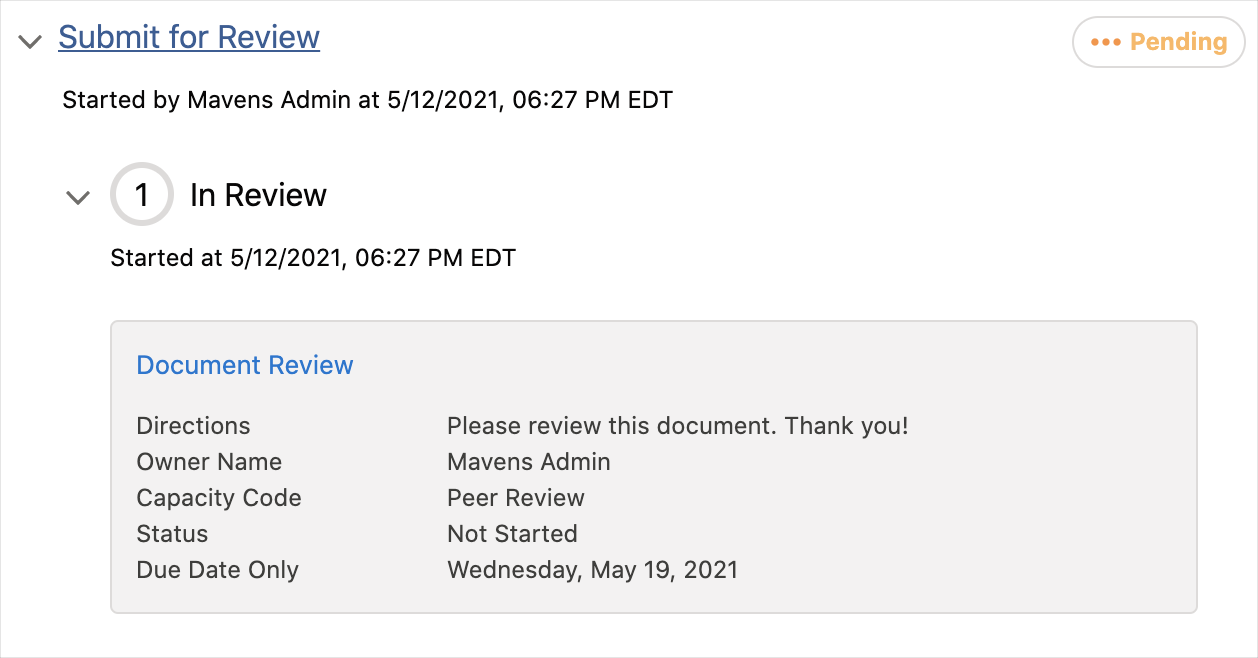1258x658 pixels.
Task: Open the Submit for Review link
Action: [x=189, y=37]
